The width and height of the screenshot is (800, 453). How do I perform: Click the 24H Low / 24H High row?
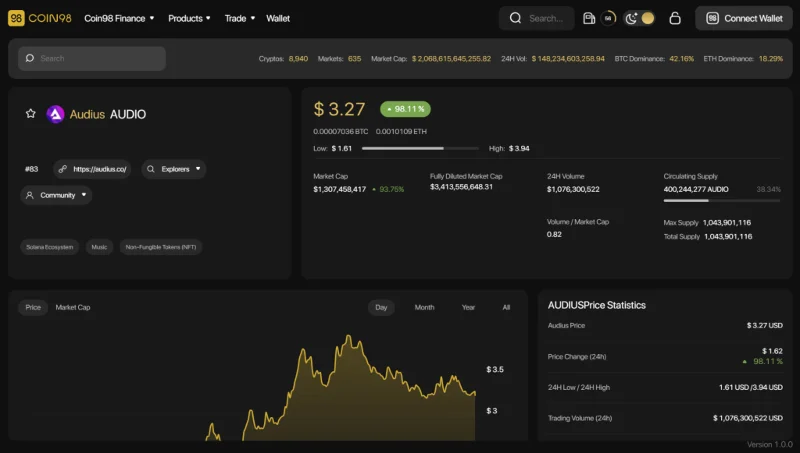(665, 387)
